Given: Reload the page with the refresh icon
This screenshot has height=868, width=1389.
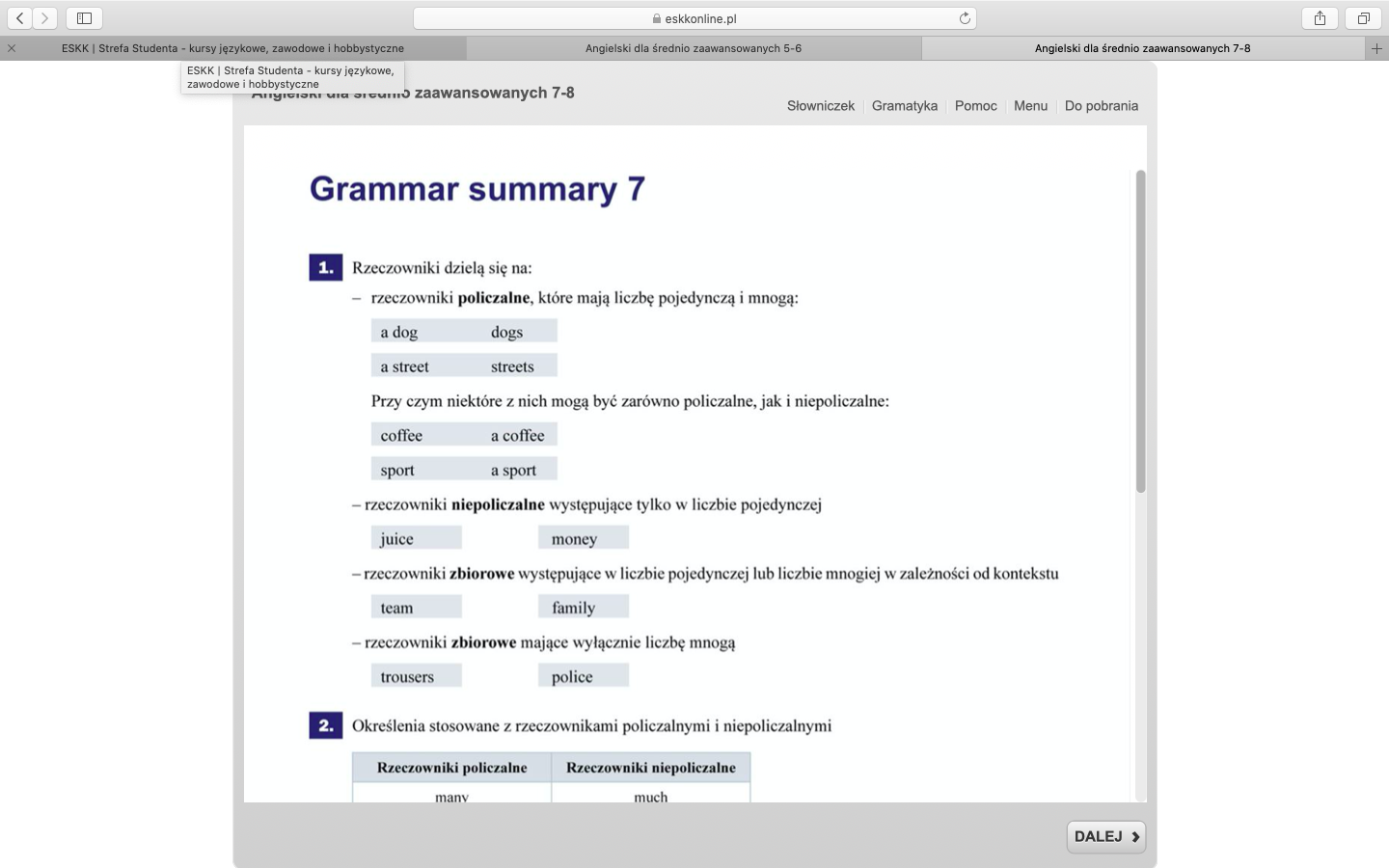Looking at the screenshot, I should click(x=964, y=18).
